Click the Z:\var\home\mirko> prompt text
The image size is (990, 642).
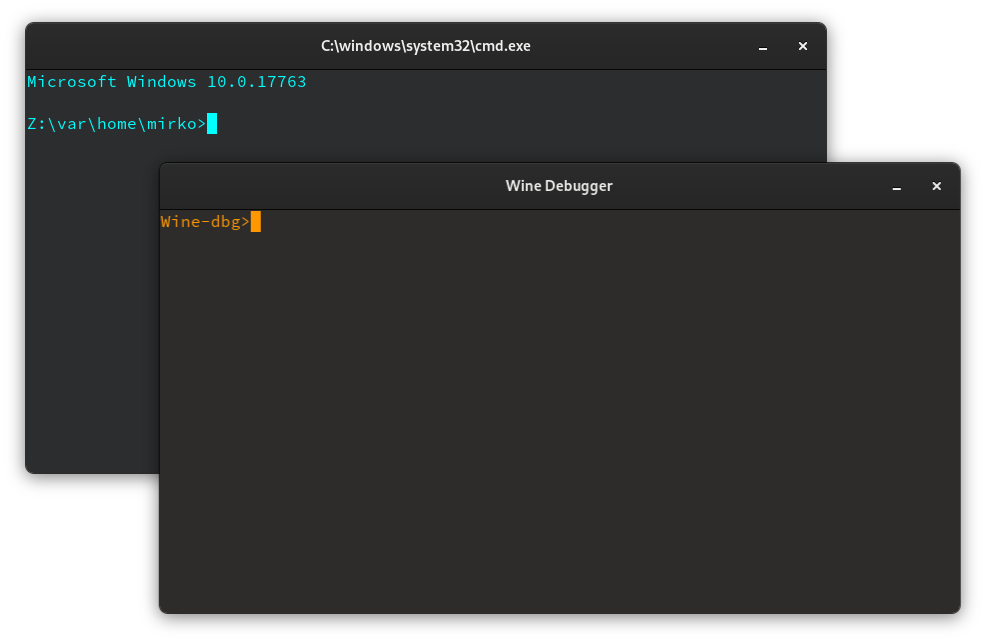[x=116, y=124]
